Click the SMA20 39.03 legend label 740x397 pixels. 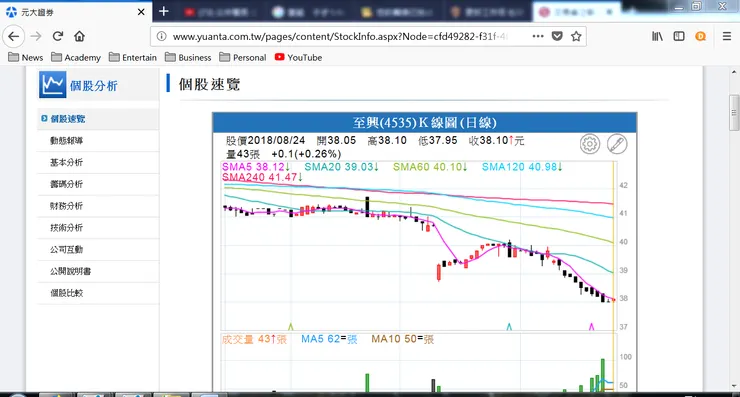coord(342,167)
